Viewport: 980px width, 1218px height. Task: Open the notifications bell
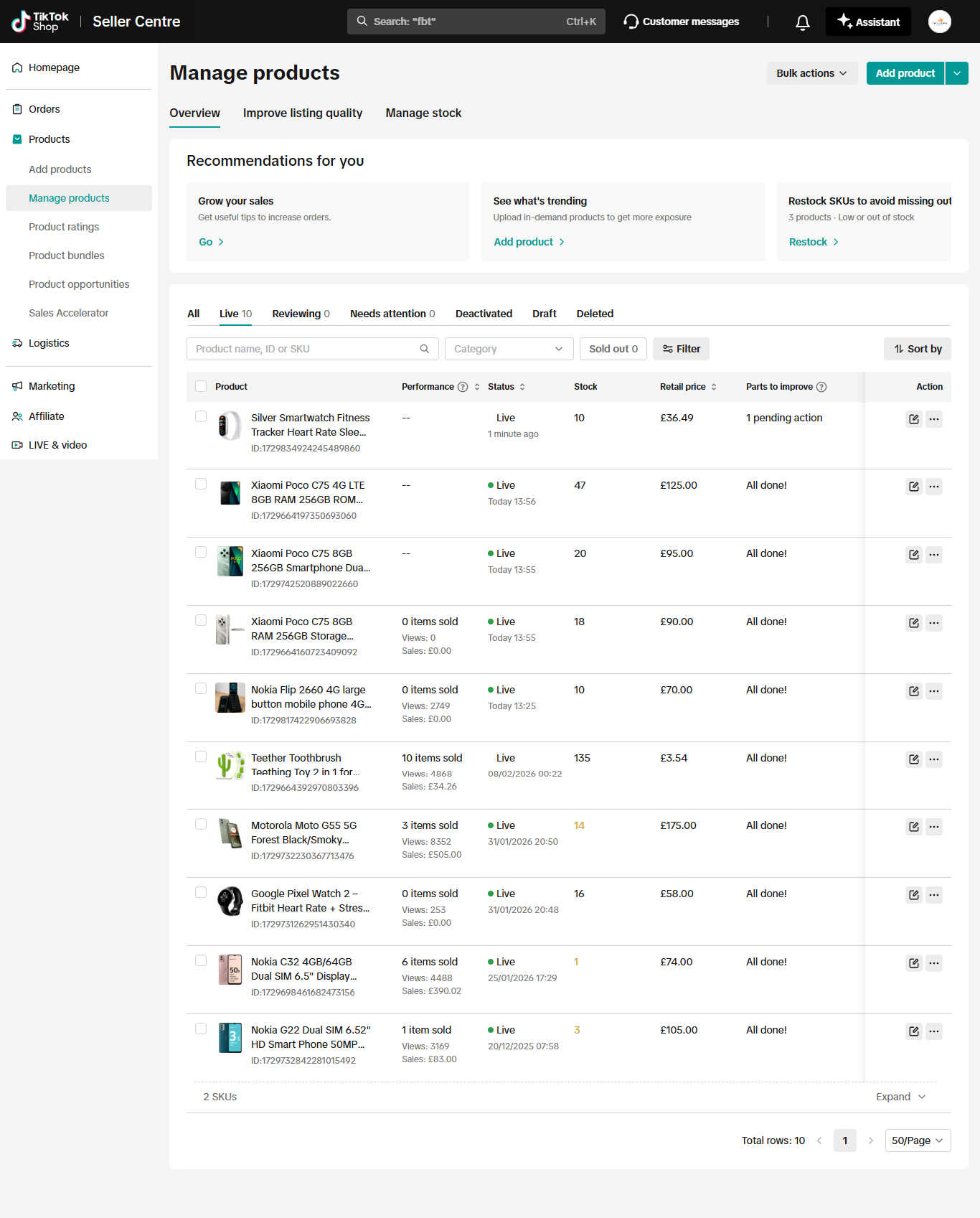803,22
